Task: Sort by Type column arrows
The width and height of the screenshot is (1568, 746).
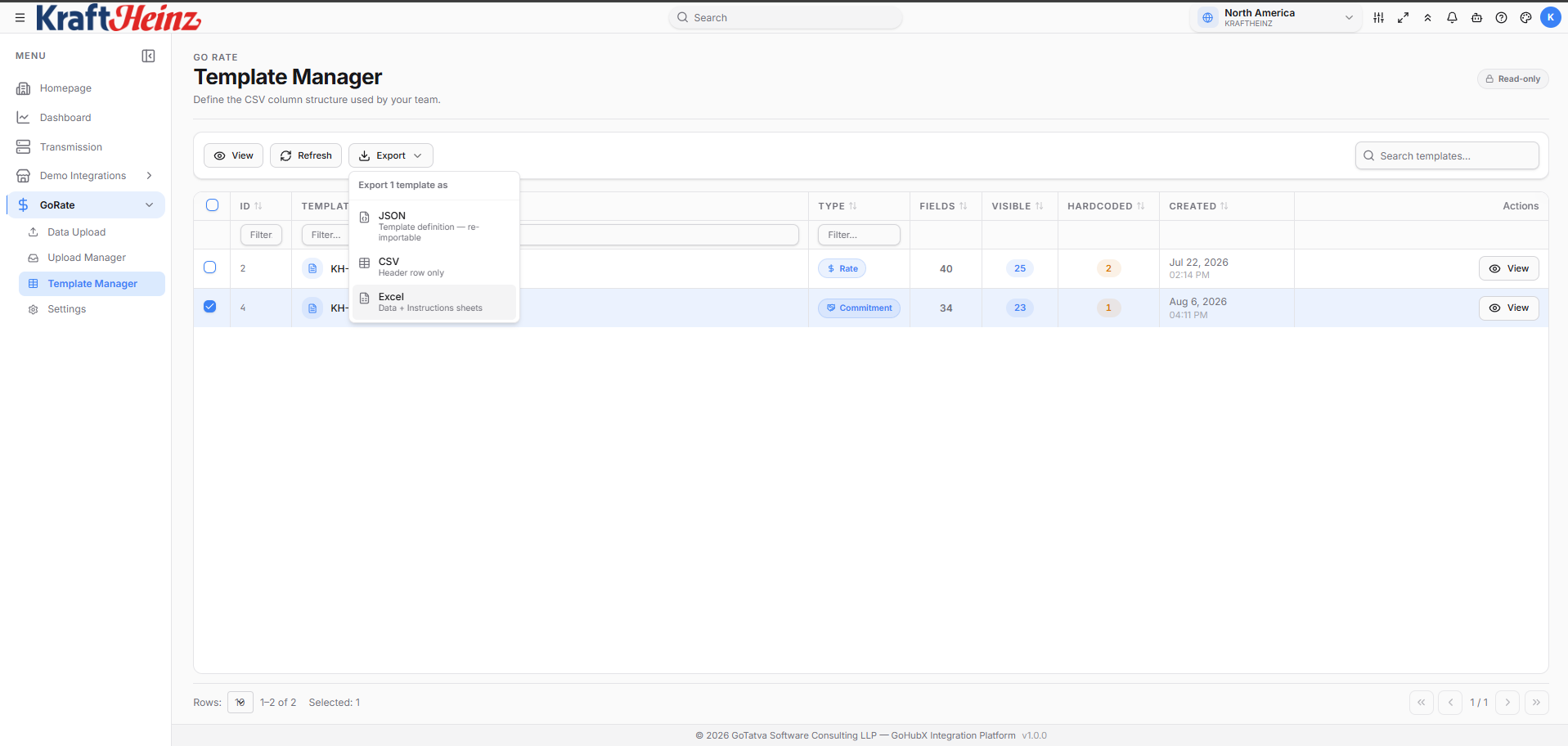Action: tap(853, 206)
